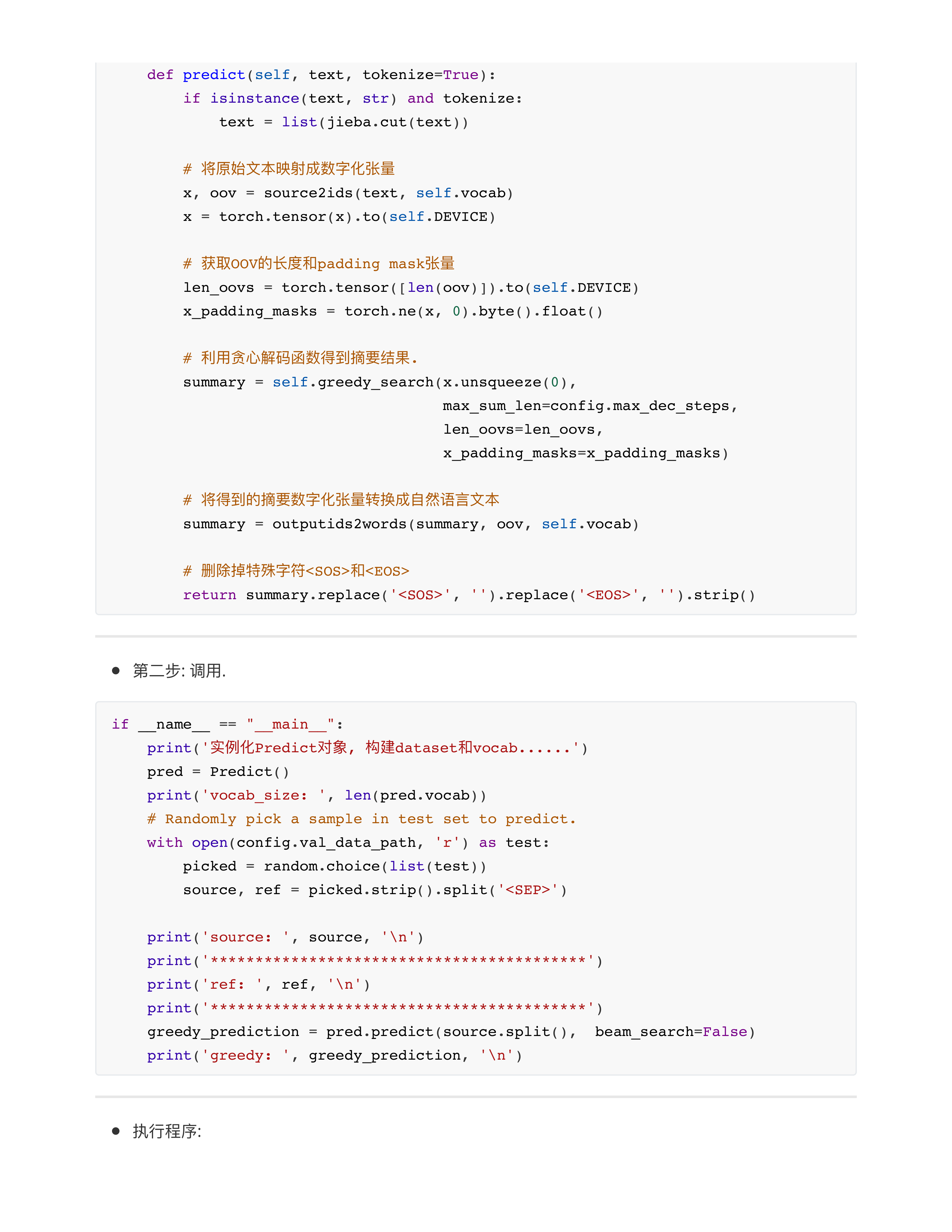Image resolution: width=952 pixels, height=1232 pixels.
Task: Click the padding mask comment with OOV
Action: click(x=319, y=264)
